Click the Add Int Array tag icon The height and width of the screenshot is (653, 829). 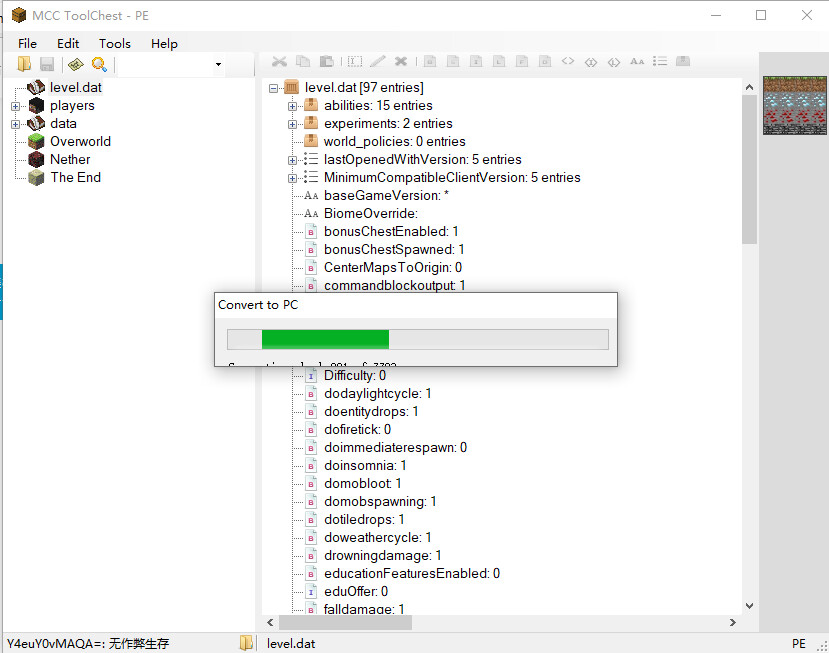click(x=591, y=62)
